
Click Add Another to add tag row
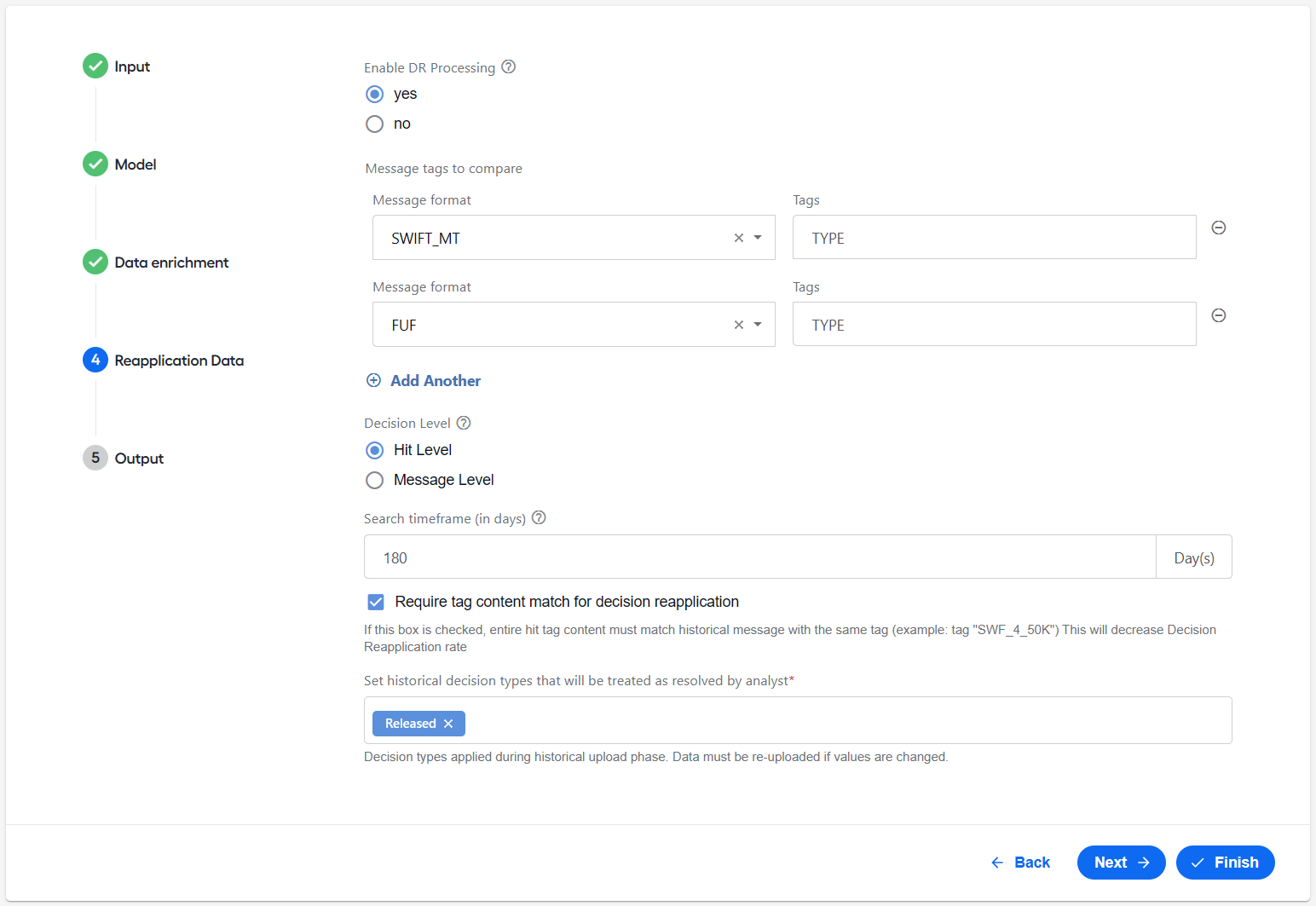pyautogui.click(x=424, y=381)
